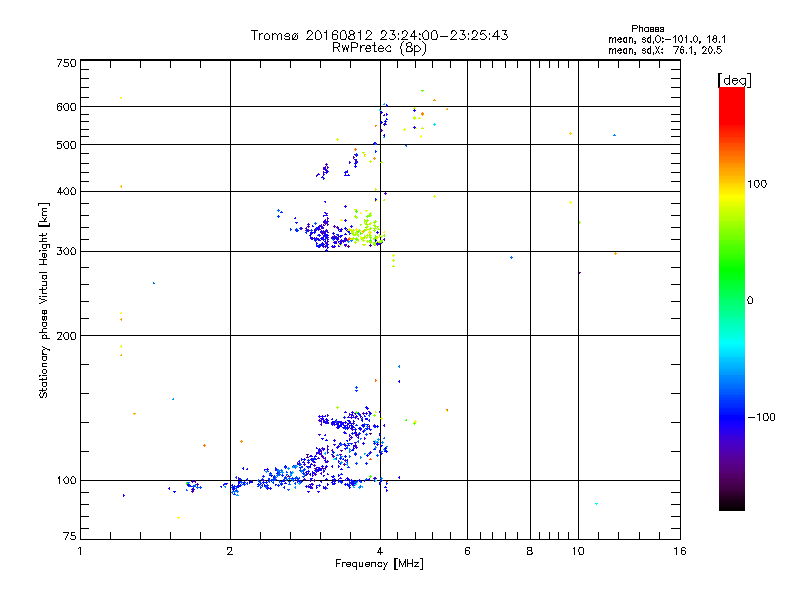Click the 'Frequency [MHz]' axis label
800x600 pixels.
coord(379,564)
